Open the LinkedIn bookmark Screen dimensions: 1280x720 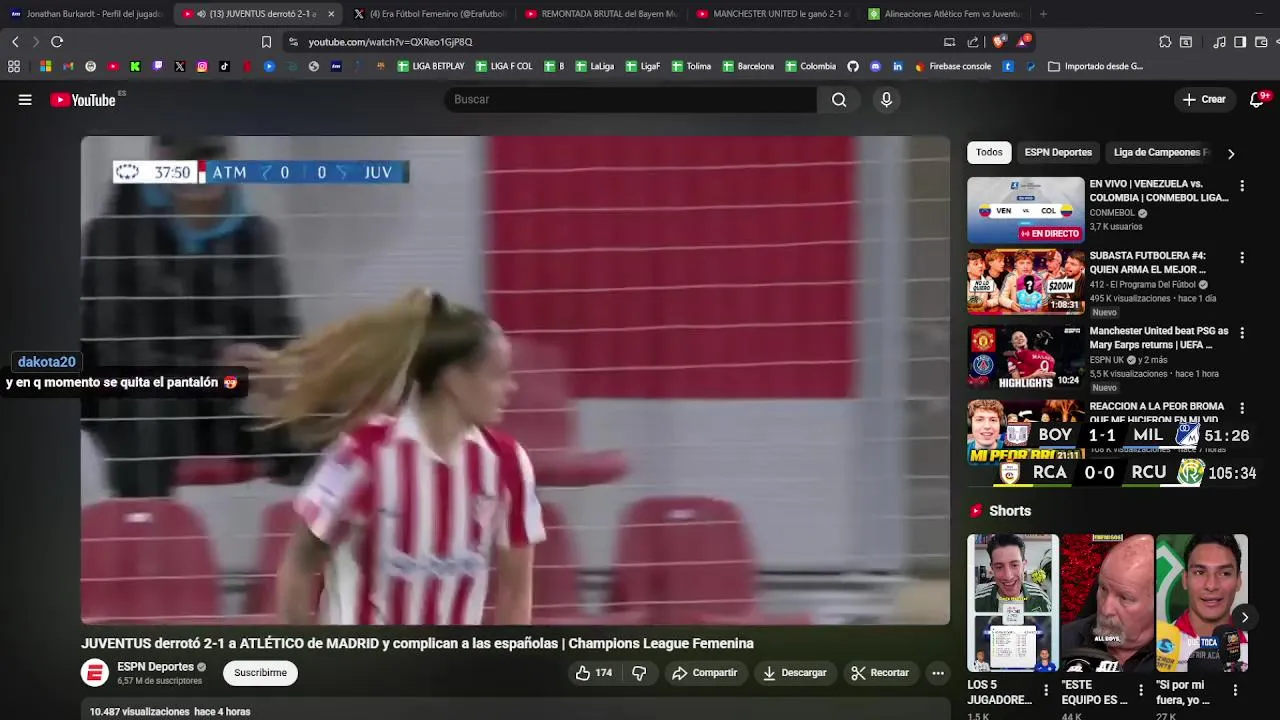click(x=897, y=67)
